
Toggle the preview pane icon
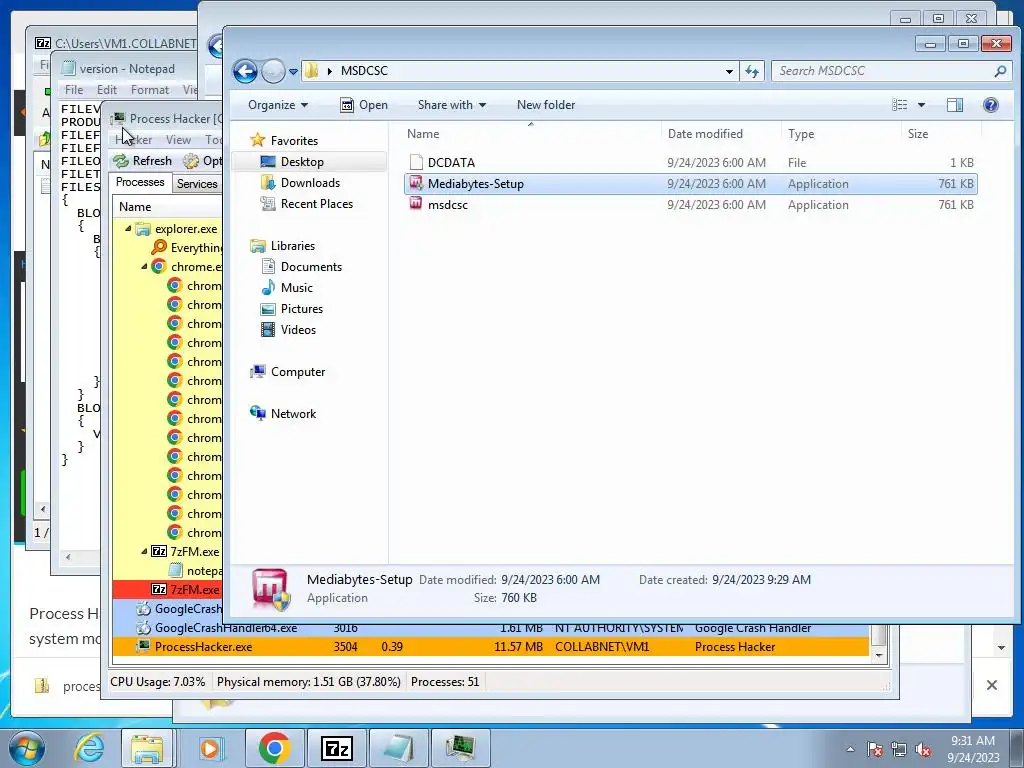point(955,104)
